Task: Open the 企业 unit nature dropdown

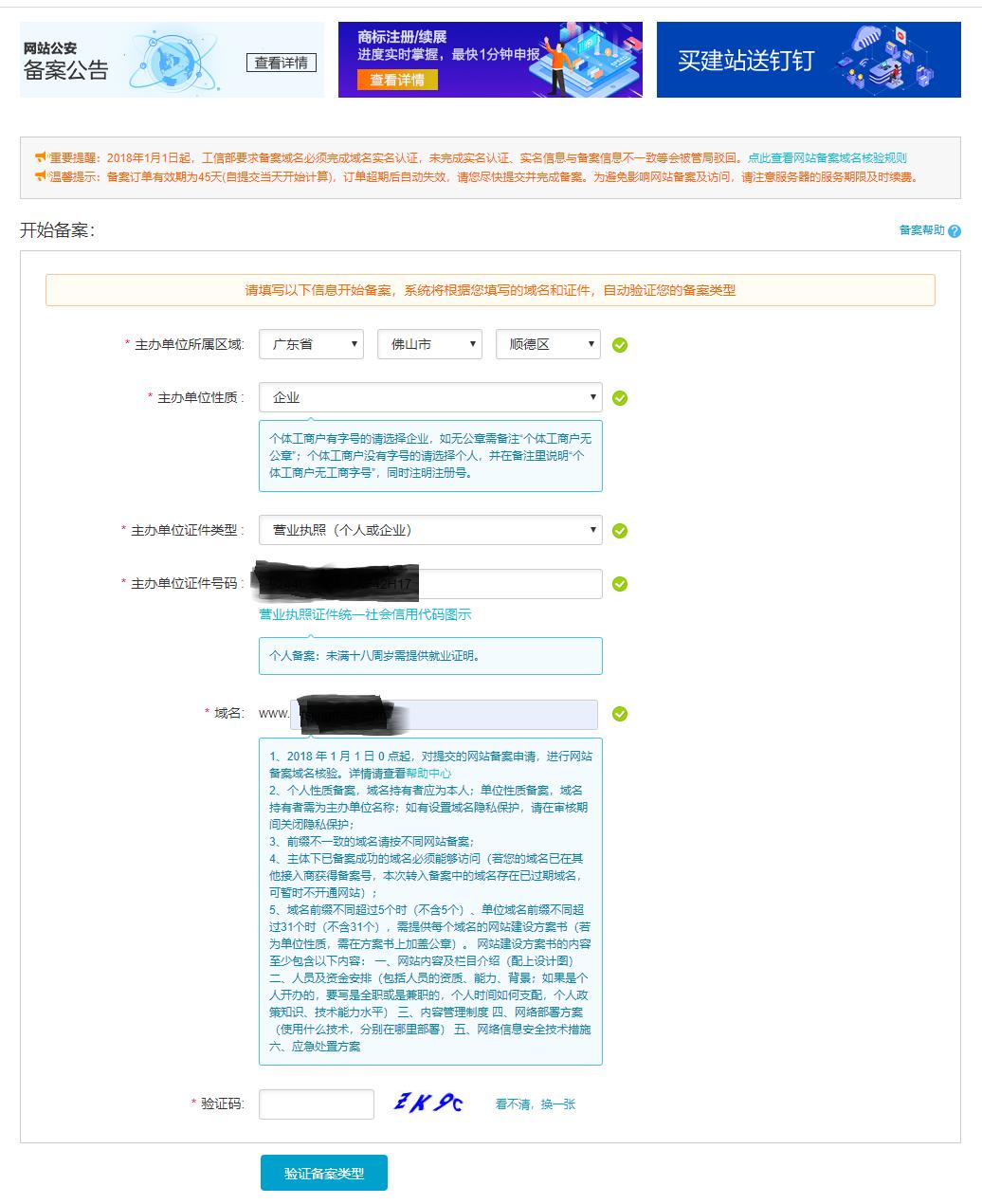Action: coord(431,396)
